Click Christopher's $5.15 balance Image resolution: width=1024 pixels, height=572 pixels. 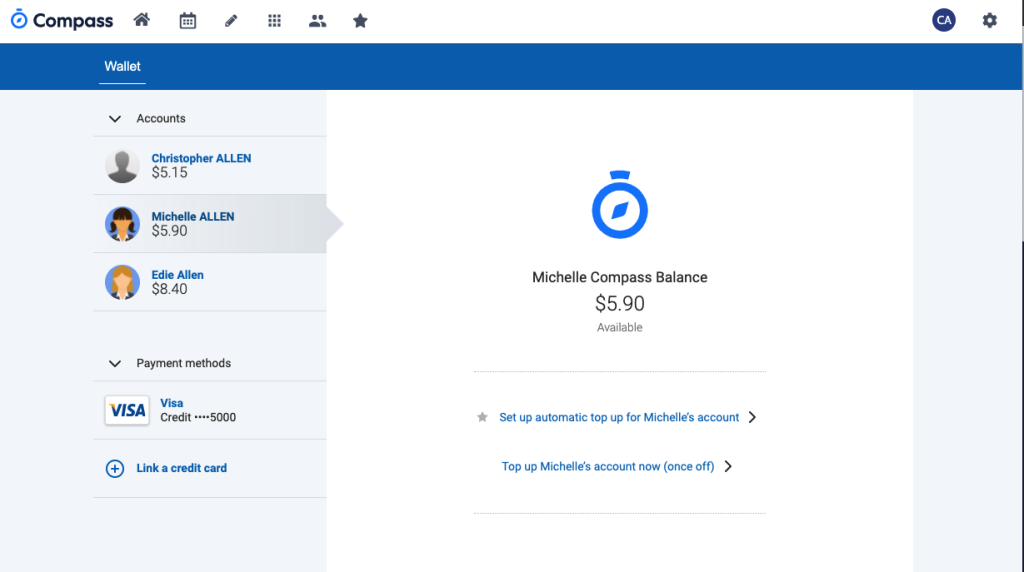click(x=169, y=172)
